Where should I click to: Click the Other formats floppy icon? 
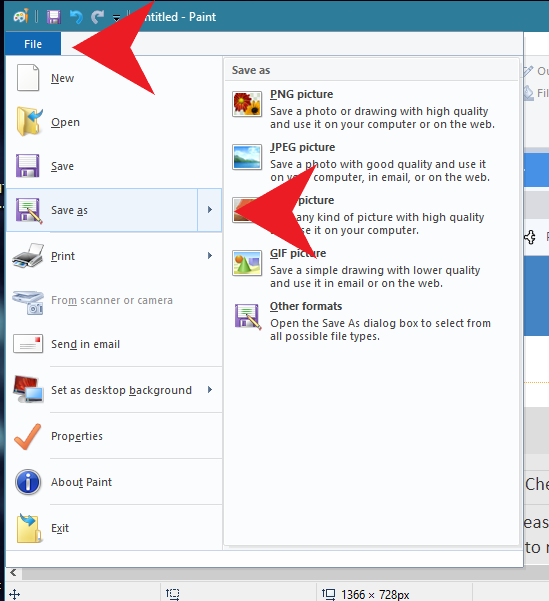click(x=248, y=316)
